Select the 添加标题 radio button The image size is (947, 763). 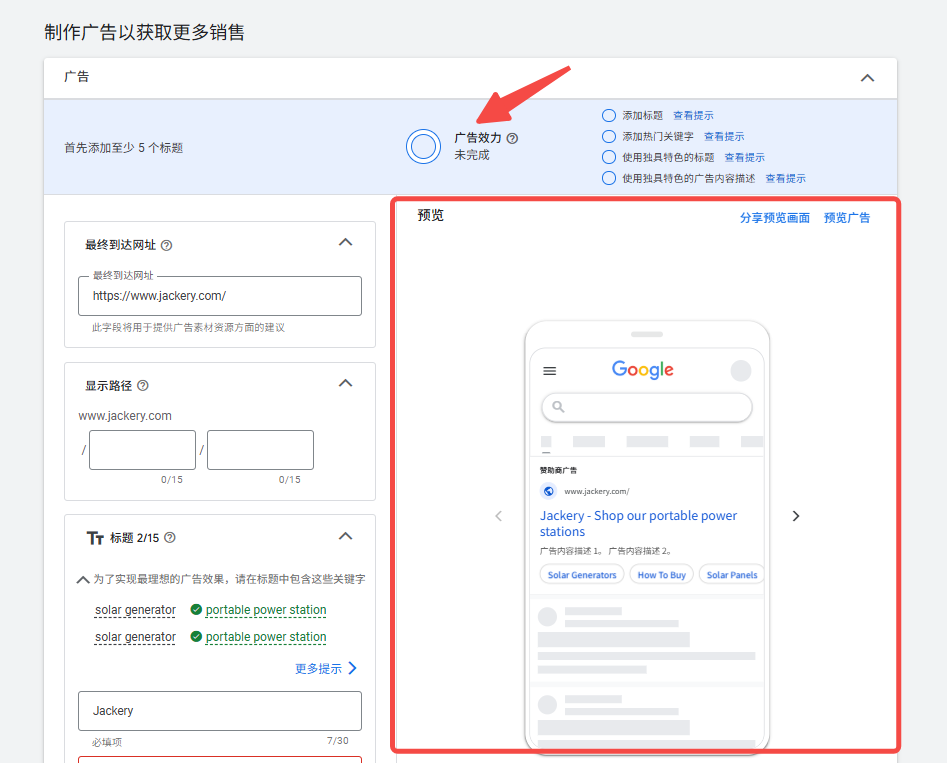[x=608, y=115]
